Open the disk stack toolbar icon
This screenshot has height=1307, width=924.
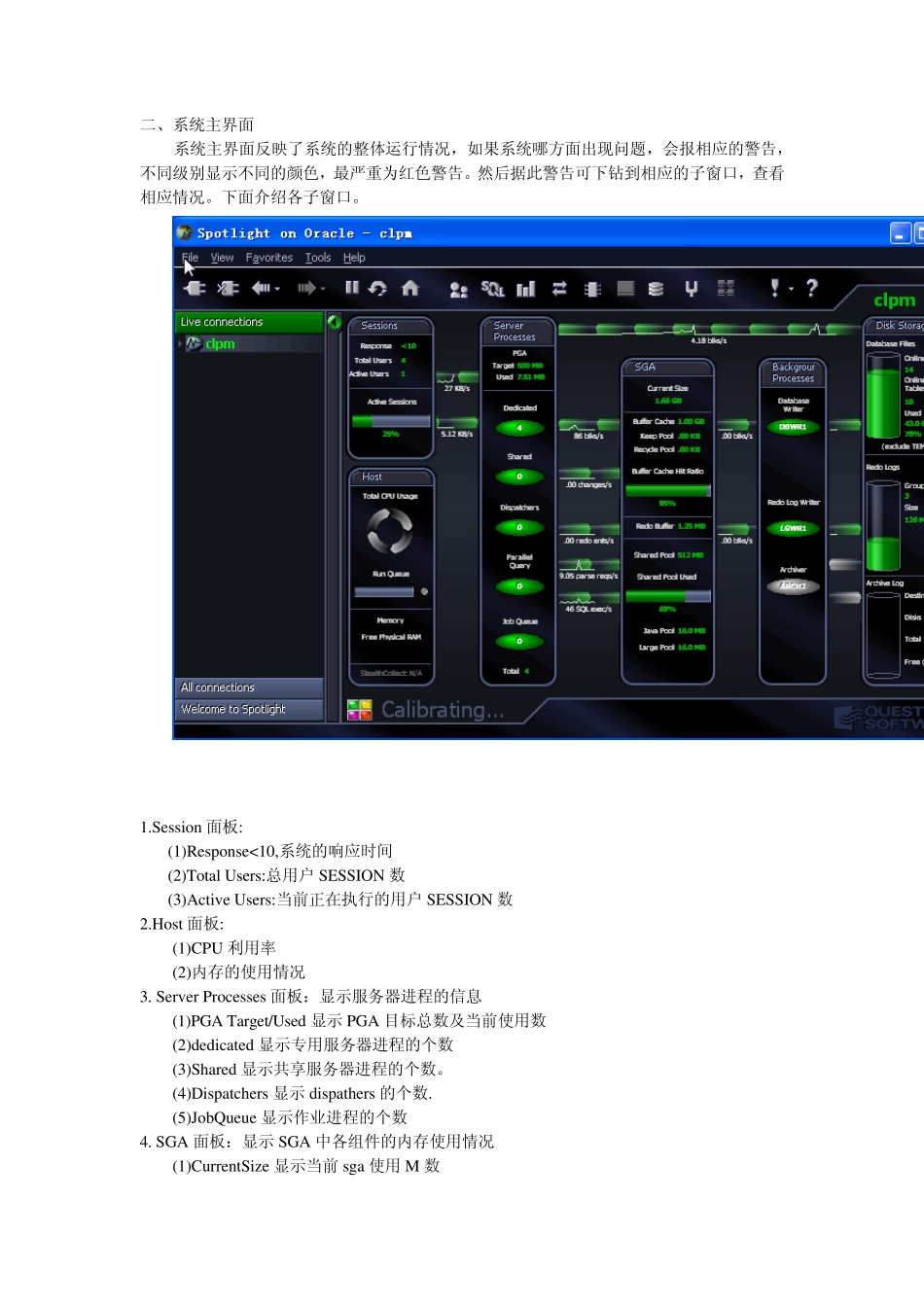coord(657,289)
